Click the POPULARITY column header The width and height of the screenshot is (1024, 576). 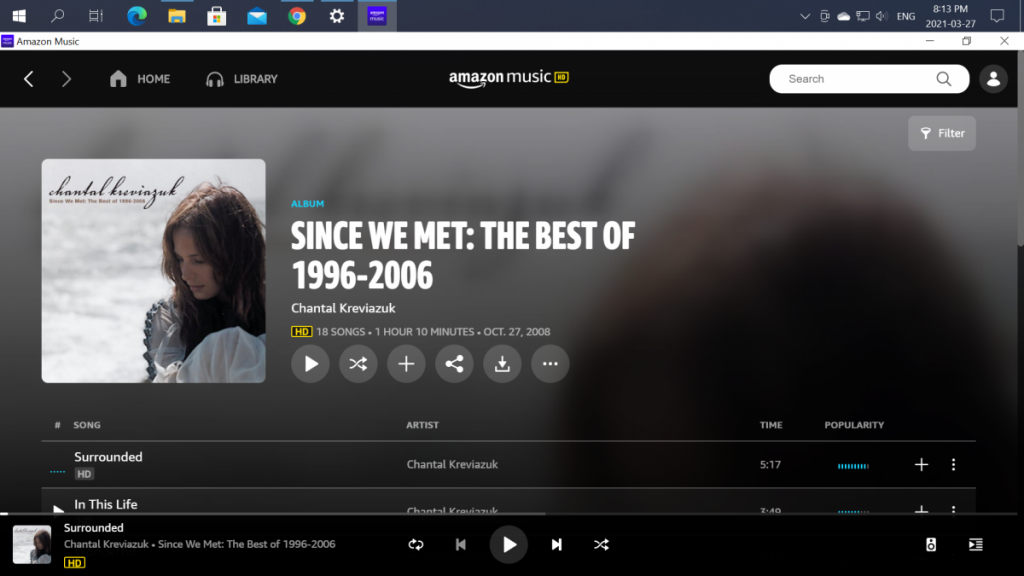pyautogui.click(x=854, y=425)
